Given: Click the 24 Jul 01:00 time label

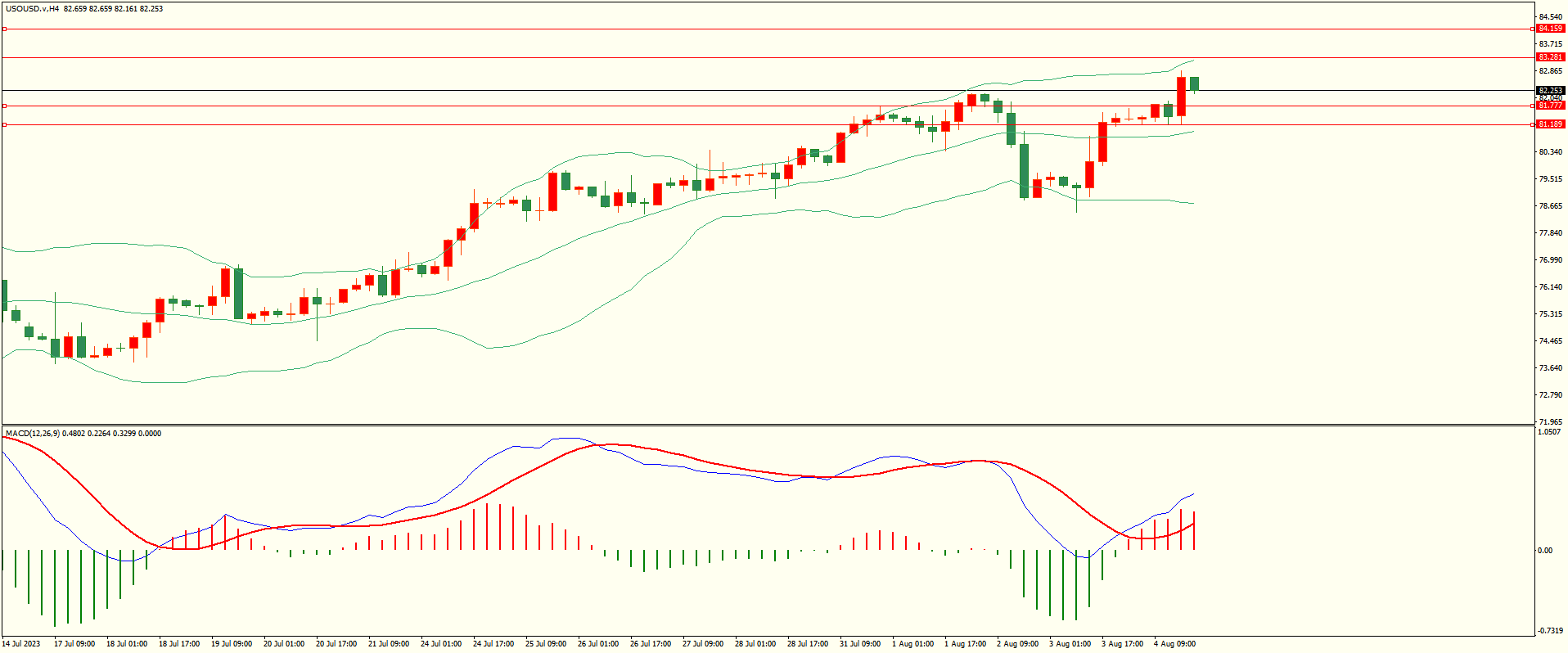Looking at the screenshot, I should pyautogui.click(x=441, y=644).
